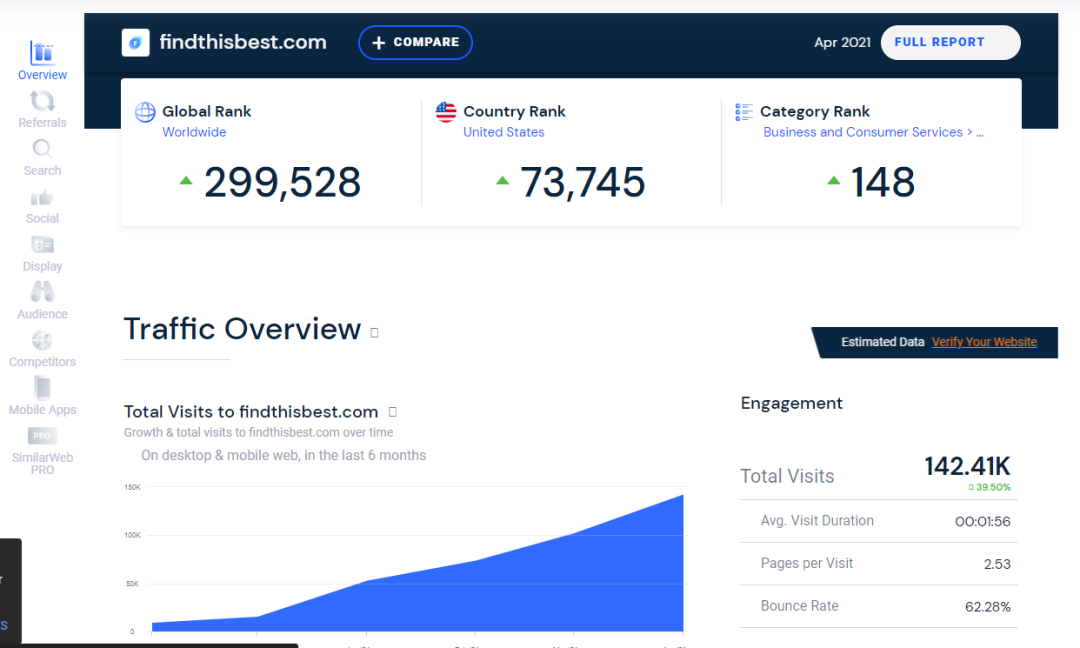Select the Social thumbs-up icon
Image resolution: width=1080 pixels, height=648 pixels.
pos(42,198)
